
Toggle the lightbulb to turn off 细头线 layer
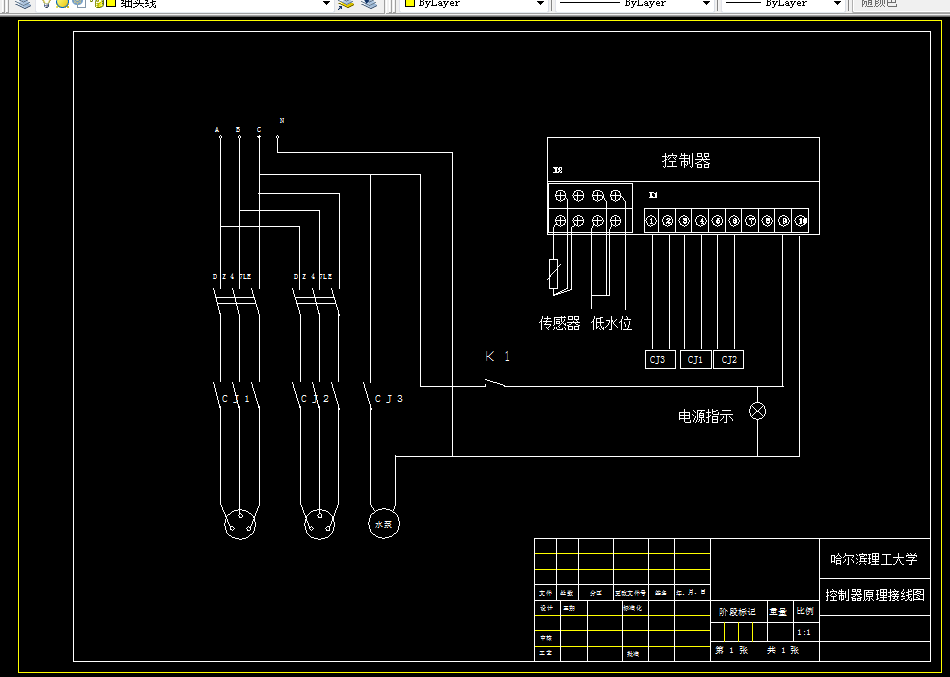coord(46,5)
